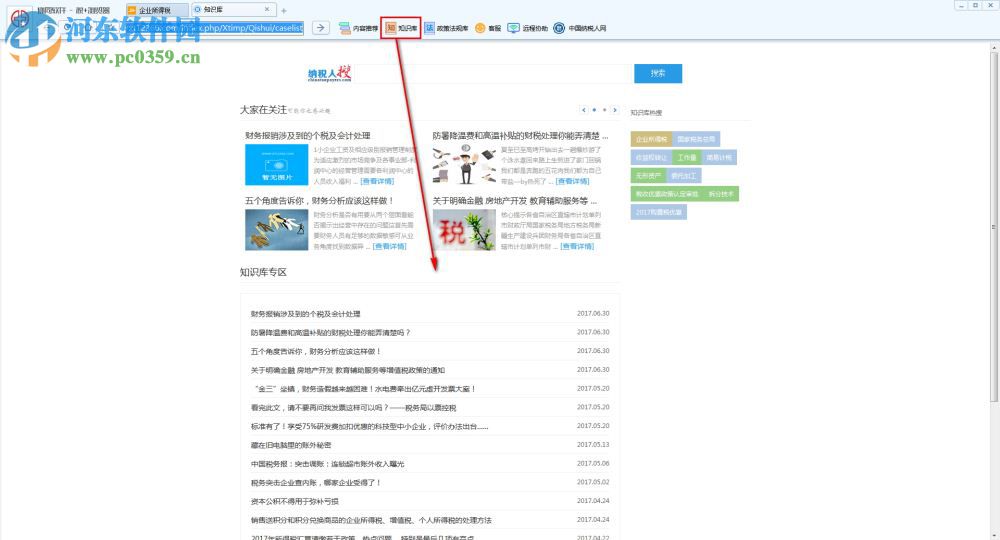Open list item 标准有了！享受75%研发费加扣
This screenshot has height=540, width=1000.
click(x=369, y=427)
